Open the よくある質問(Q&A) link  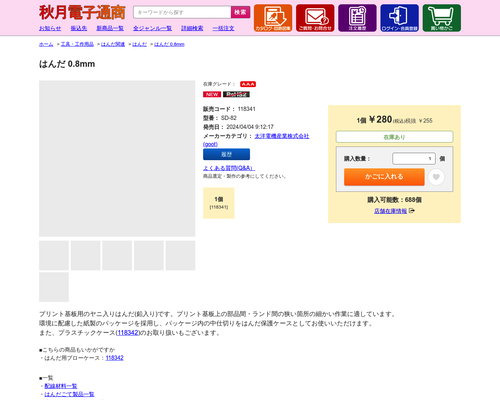(x=229, y=168)
